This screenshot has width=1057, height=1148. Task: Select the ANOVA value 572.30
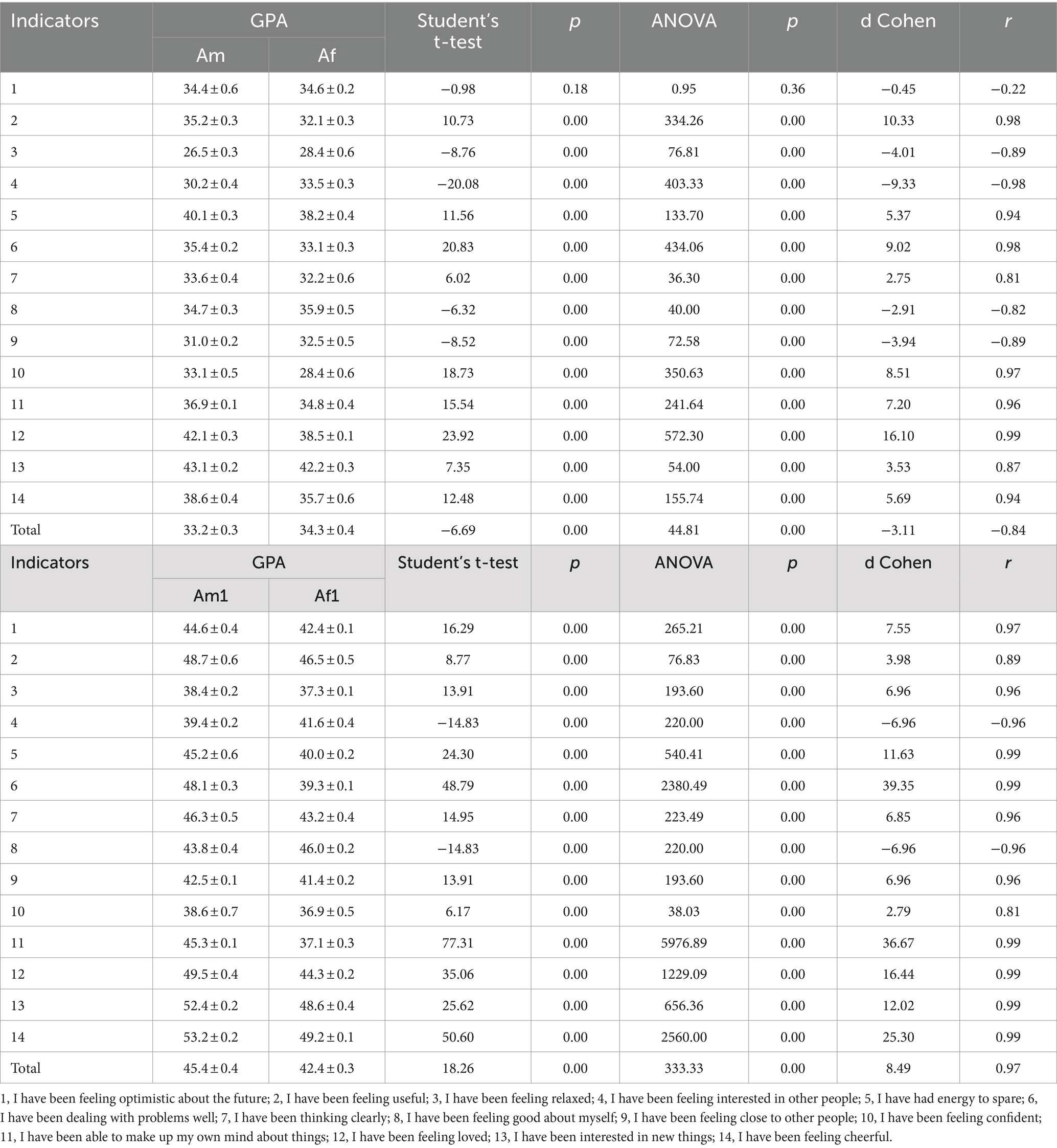coord(683,436)
